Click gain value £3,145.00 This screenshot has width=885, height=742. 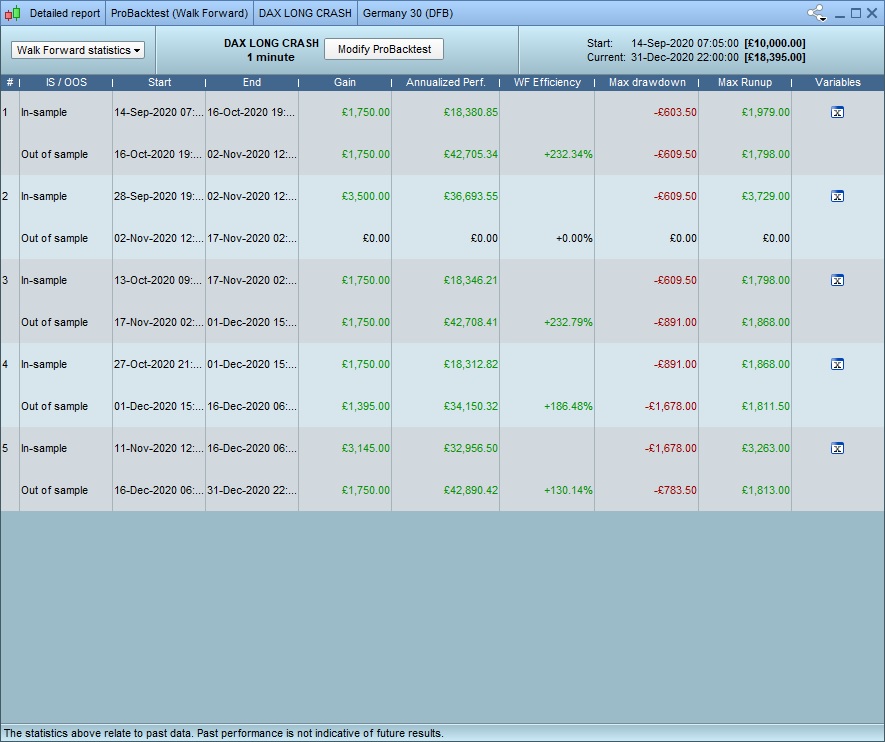pos(365,449)
